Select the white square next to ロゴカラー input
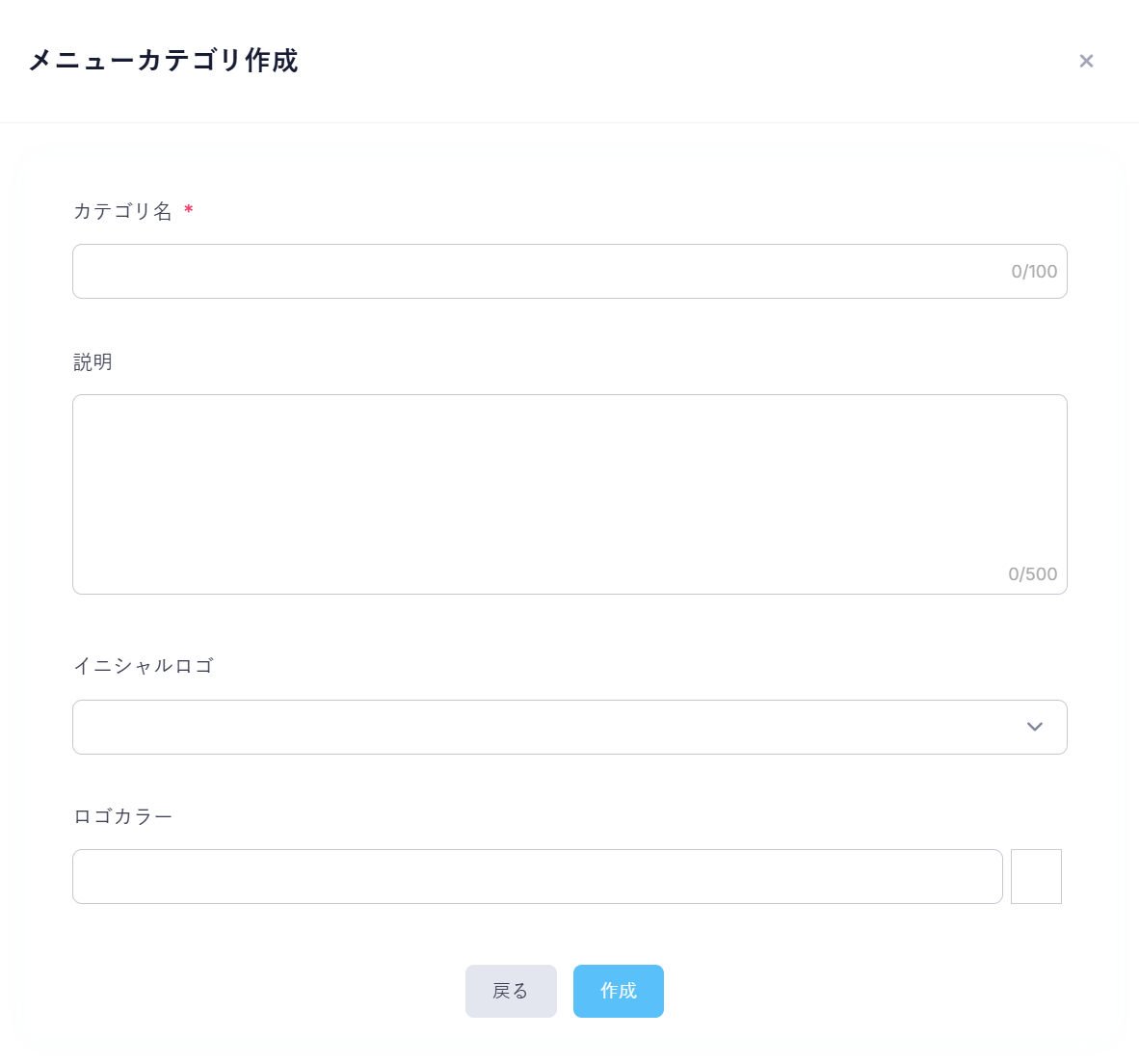 pyautogui.click(x=1036, y=876)
